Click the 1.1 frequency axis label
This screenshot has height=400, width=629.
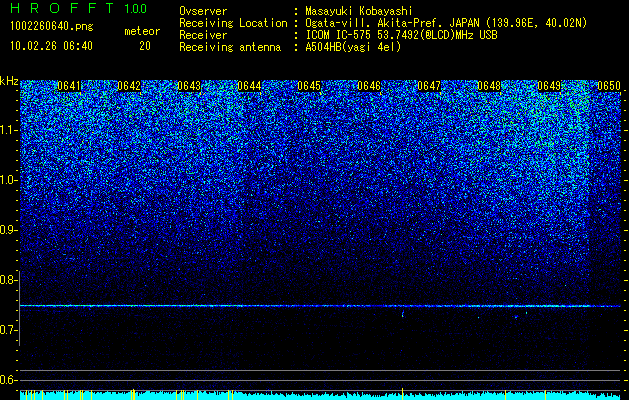(x=9, y=130)
